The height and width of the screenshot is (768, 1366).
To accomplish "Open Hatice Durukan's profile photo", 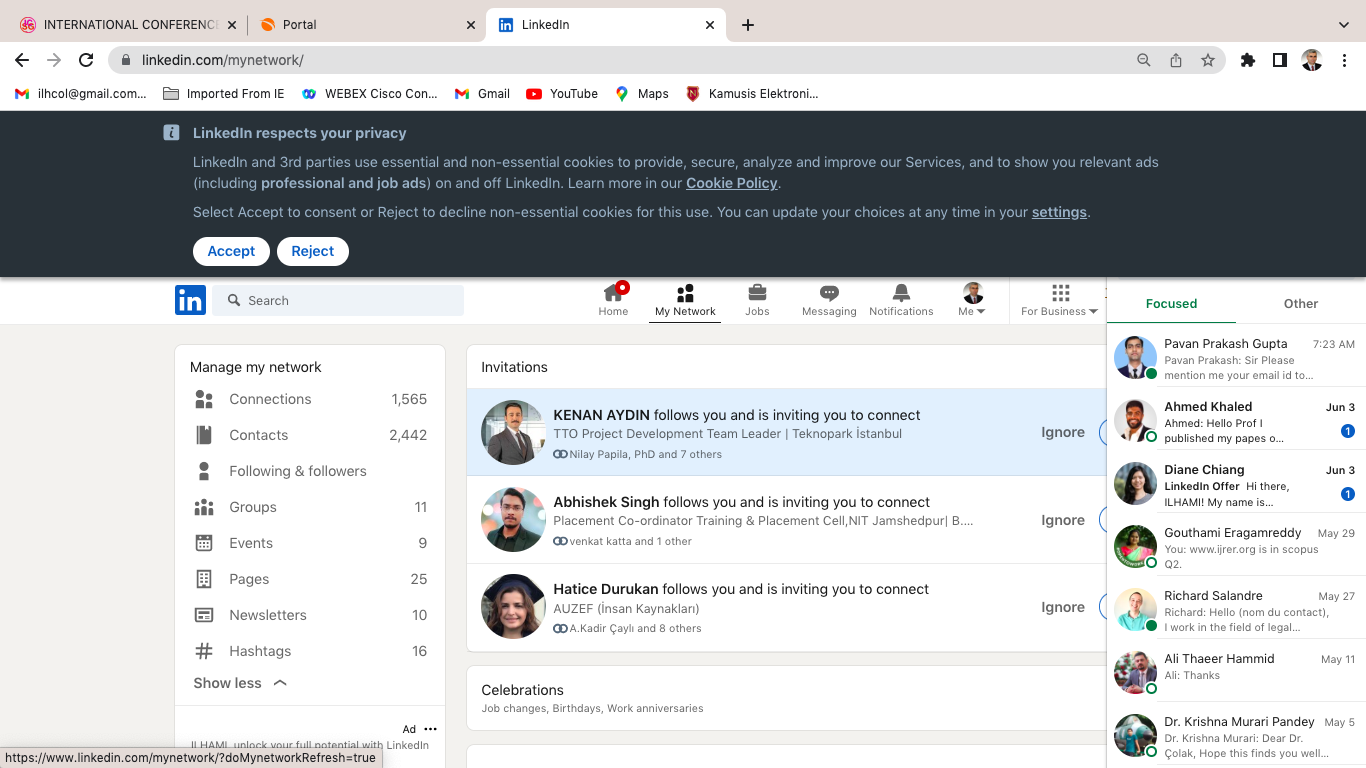I will [x=513, y=607].
